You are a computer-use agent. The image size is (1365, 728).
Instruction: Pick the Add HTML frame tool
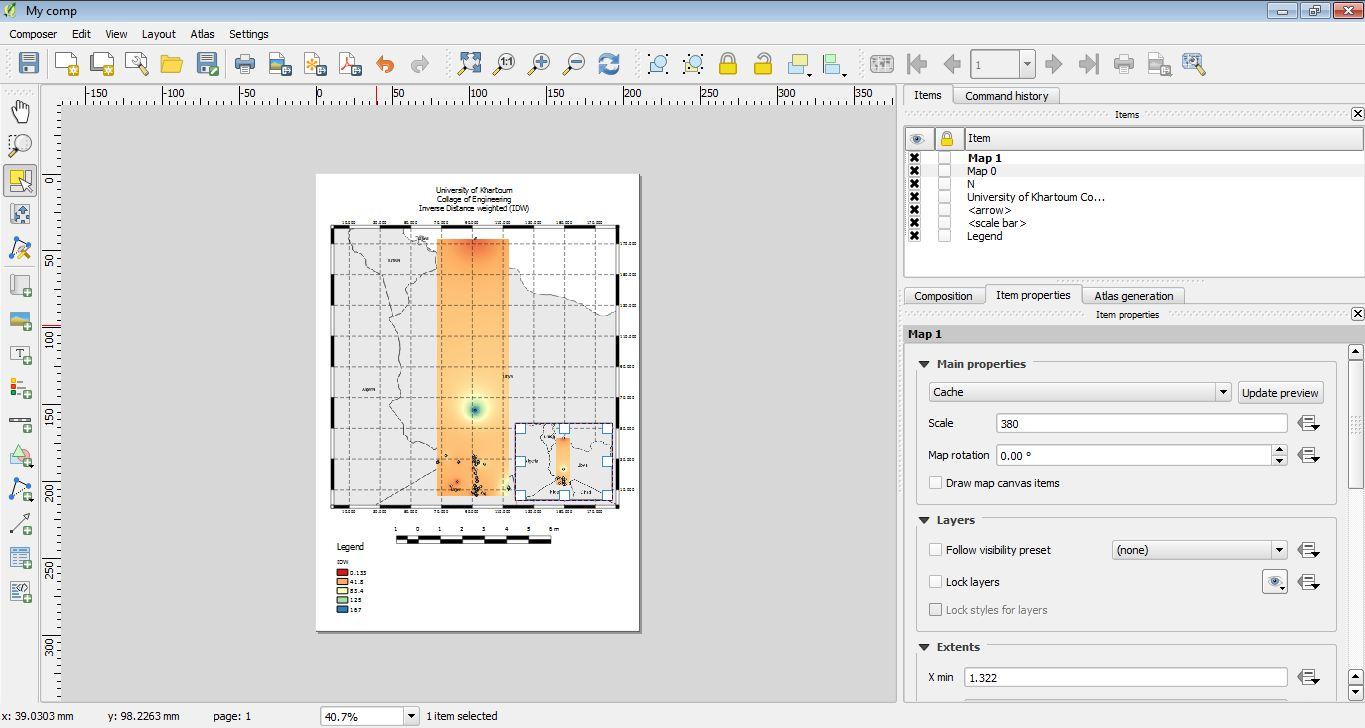coord(20,592)
